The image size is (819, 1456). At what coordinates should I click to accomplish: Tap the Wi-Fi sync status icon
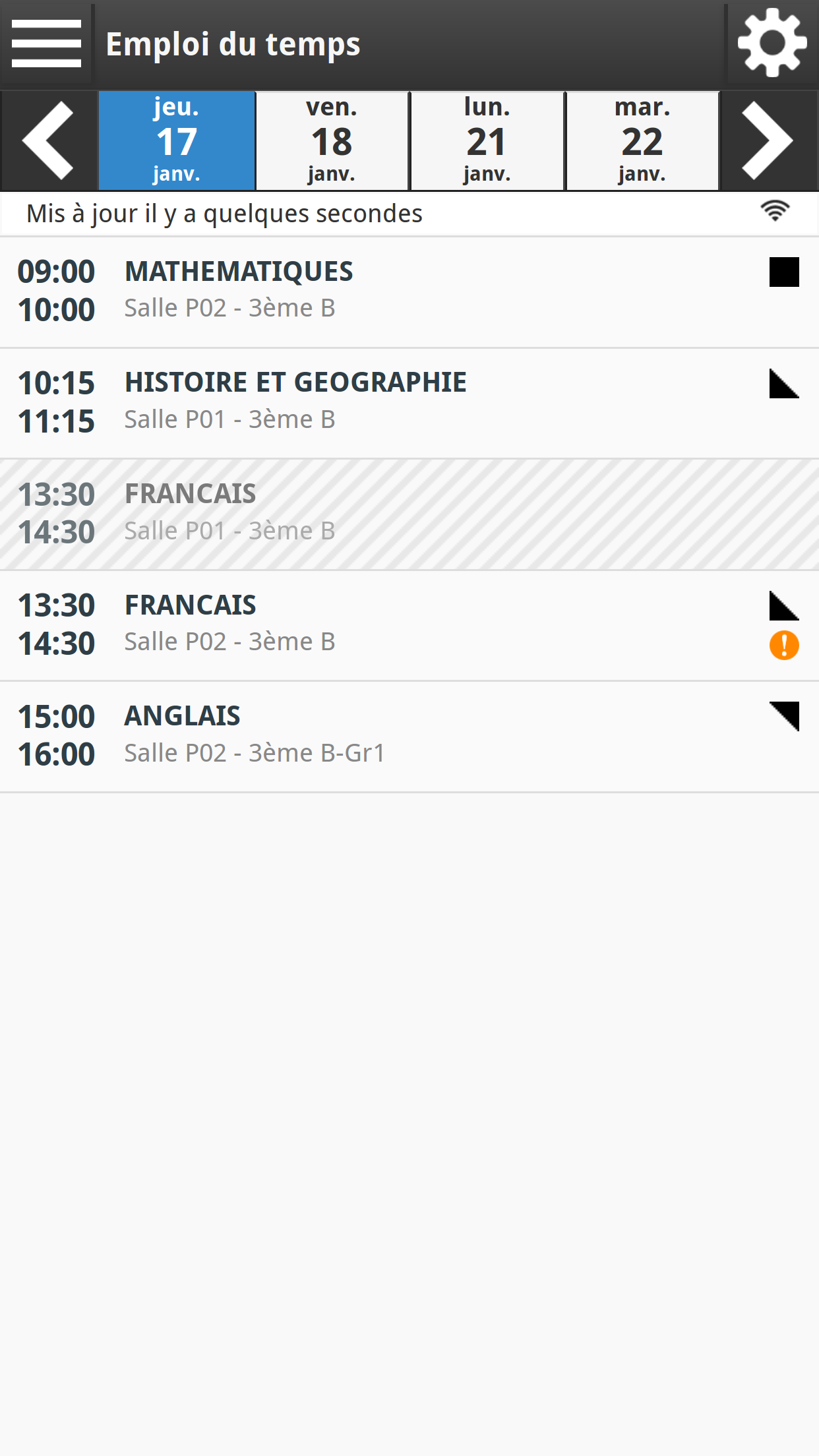point(775,212)
